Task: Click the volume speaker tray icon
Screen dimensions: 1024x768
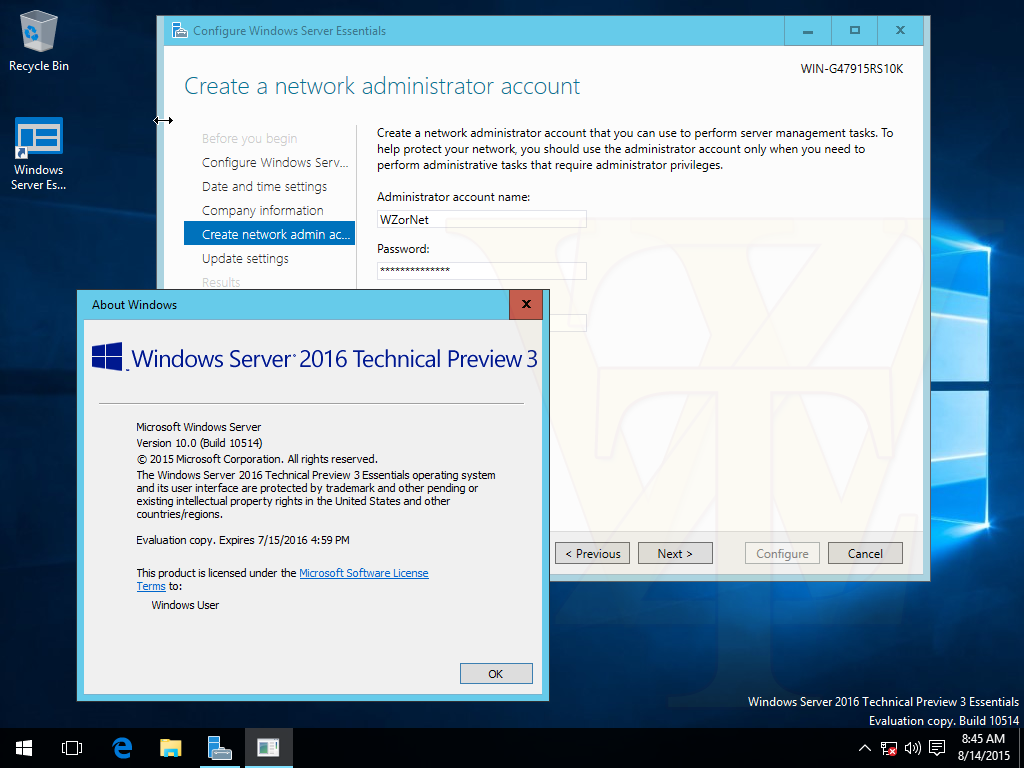Action: pos(912,747)
